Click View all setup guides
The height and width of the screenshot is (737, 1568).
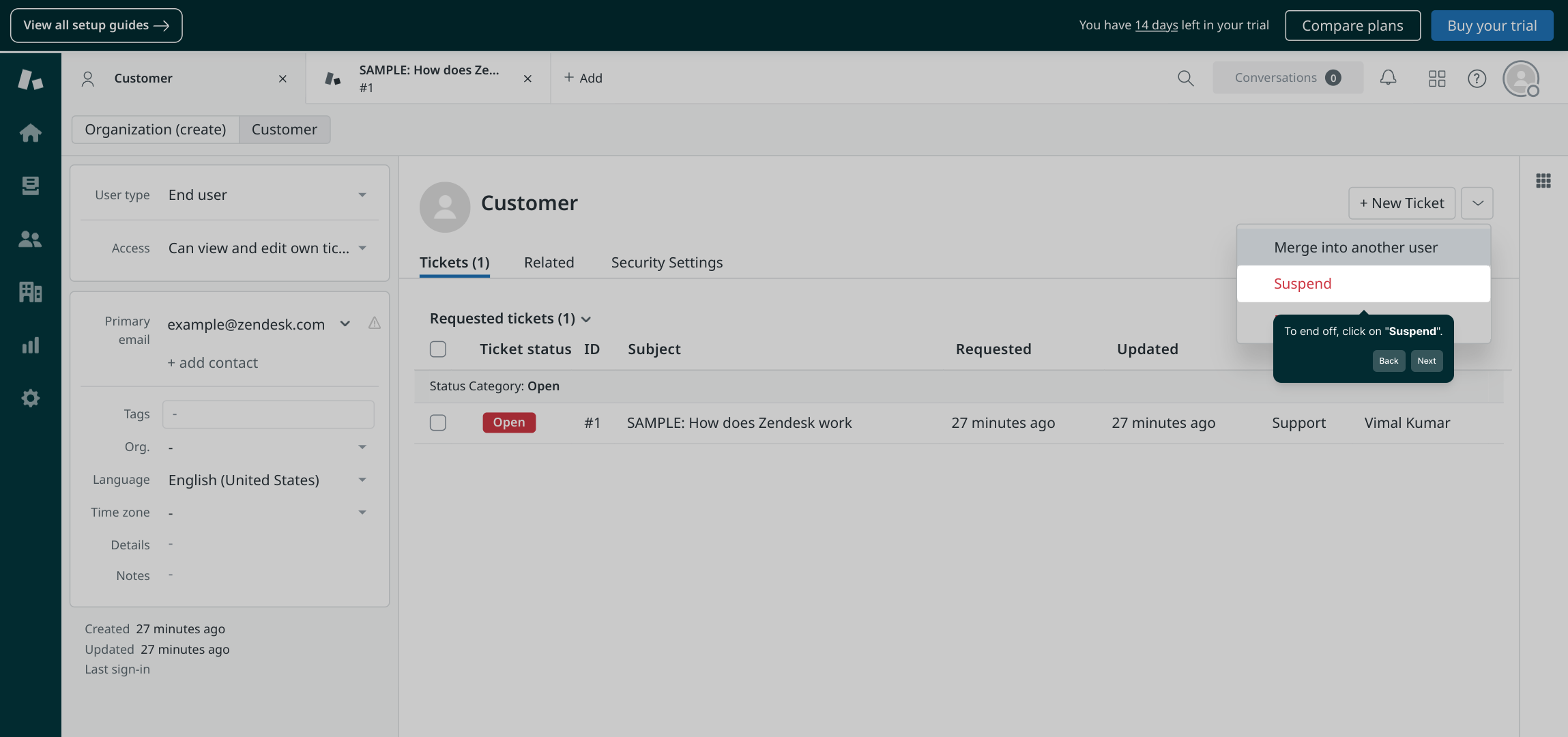coord(96,25)
